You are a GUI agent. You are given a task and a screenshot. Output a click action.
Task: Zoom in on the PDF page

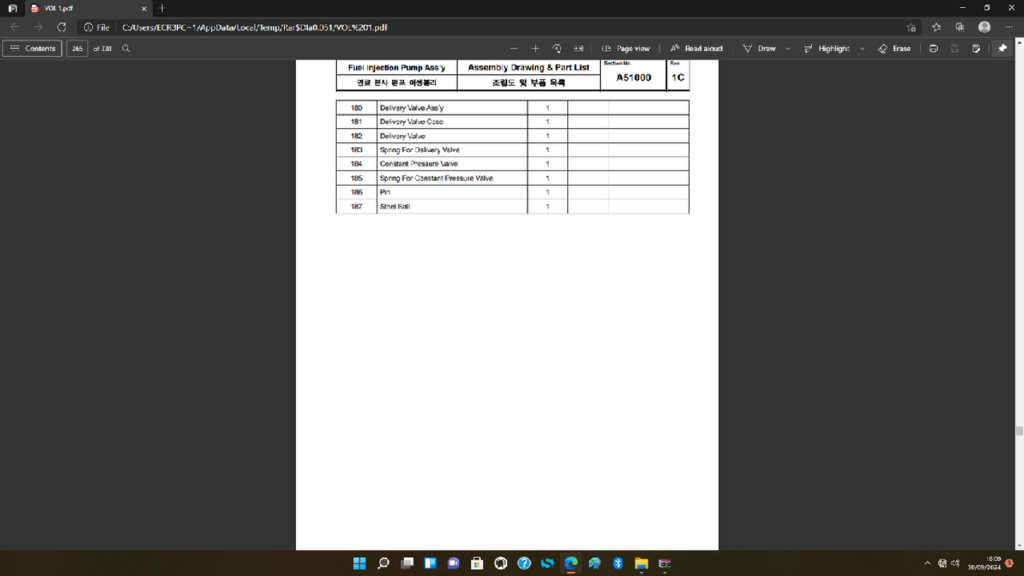[535, 48]
